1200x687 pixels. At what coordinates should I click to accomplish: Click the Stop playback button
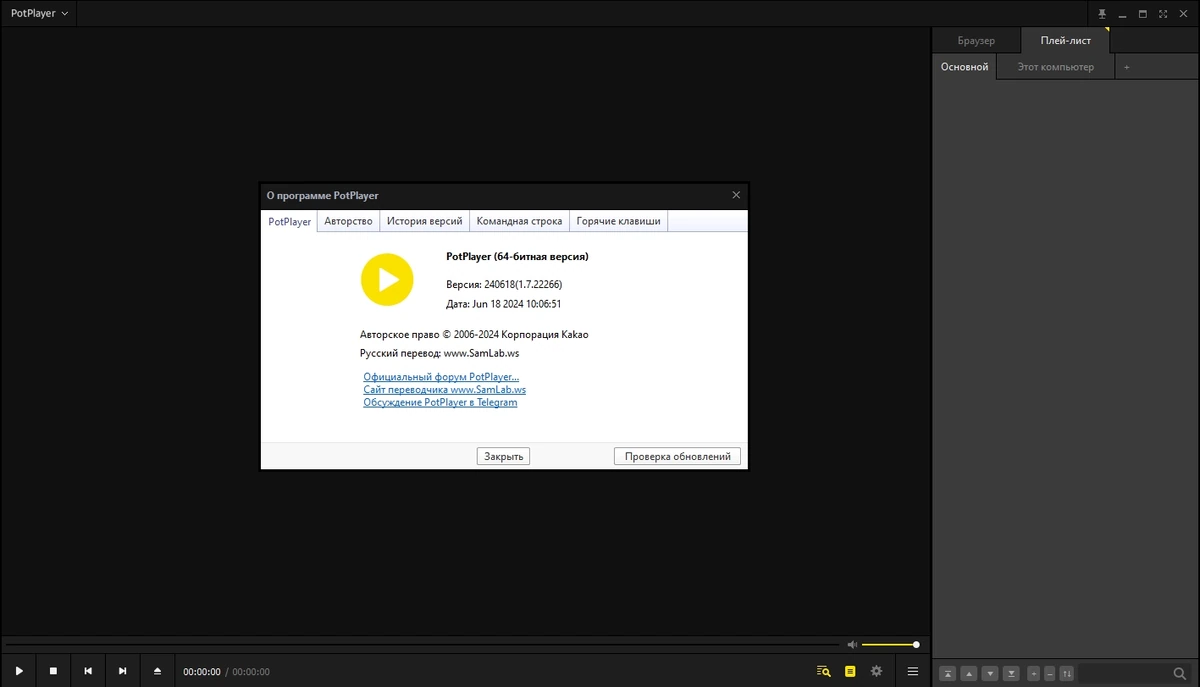tap(54, 671)
